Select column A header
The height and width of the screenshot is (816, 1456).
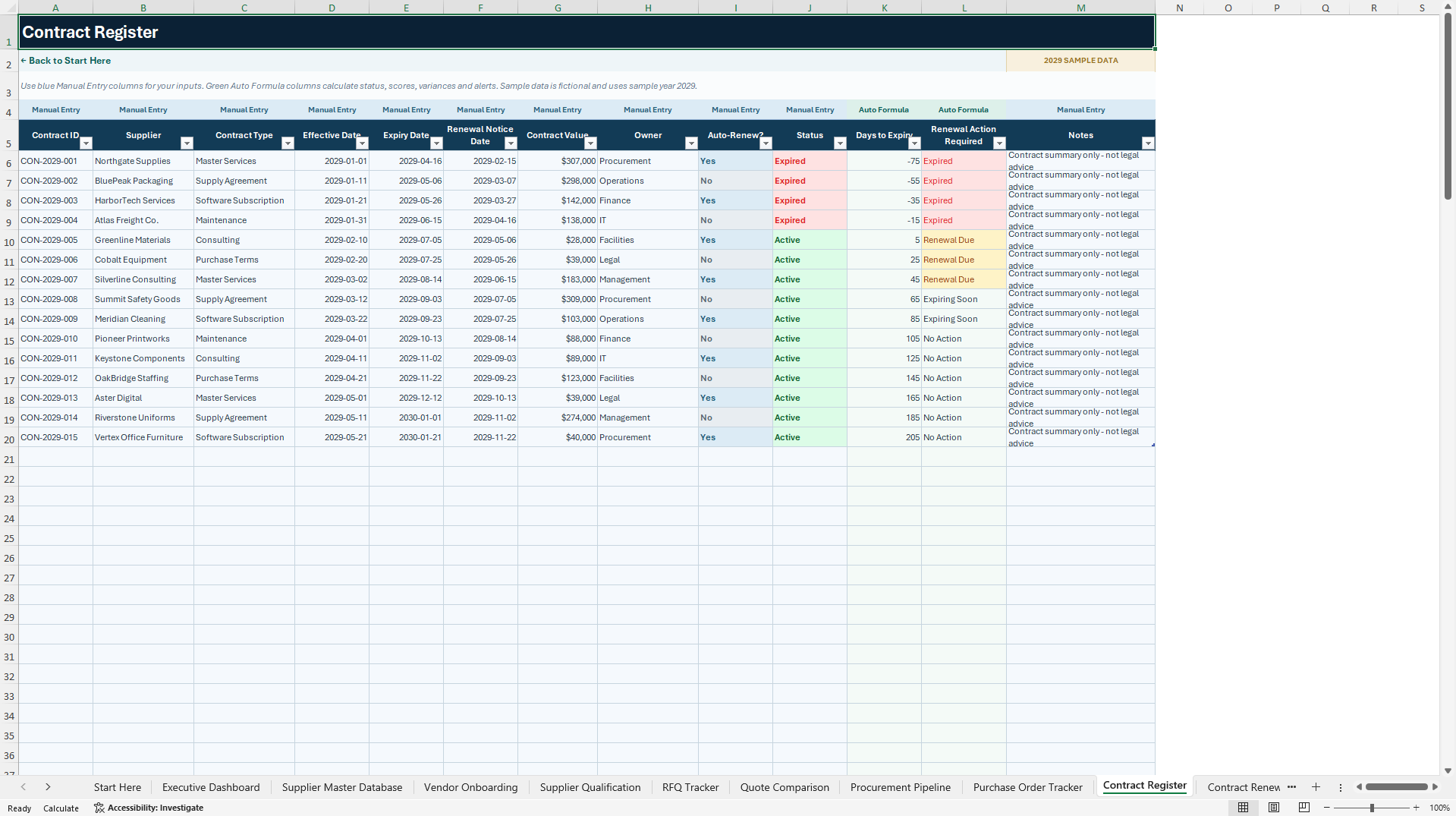[55, 8]
